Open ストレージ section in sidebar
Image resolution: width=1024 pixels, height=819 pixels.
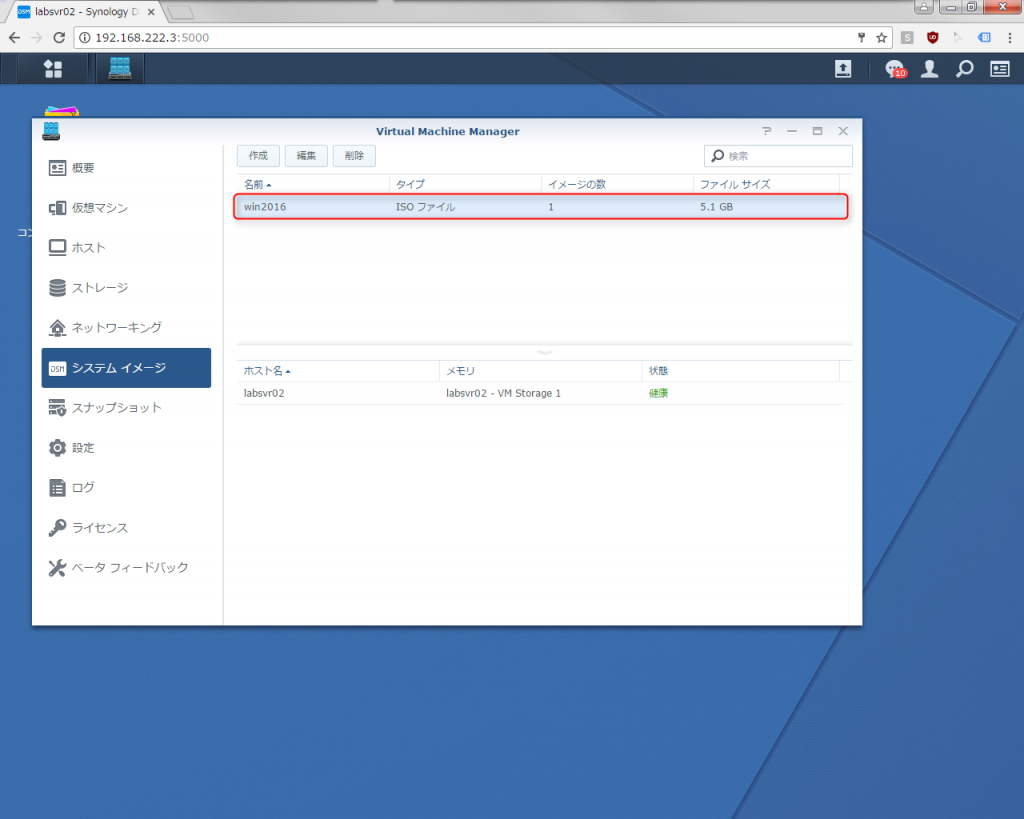[x=126, y=288]
